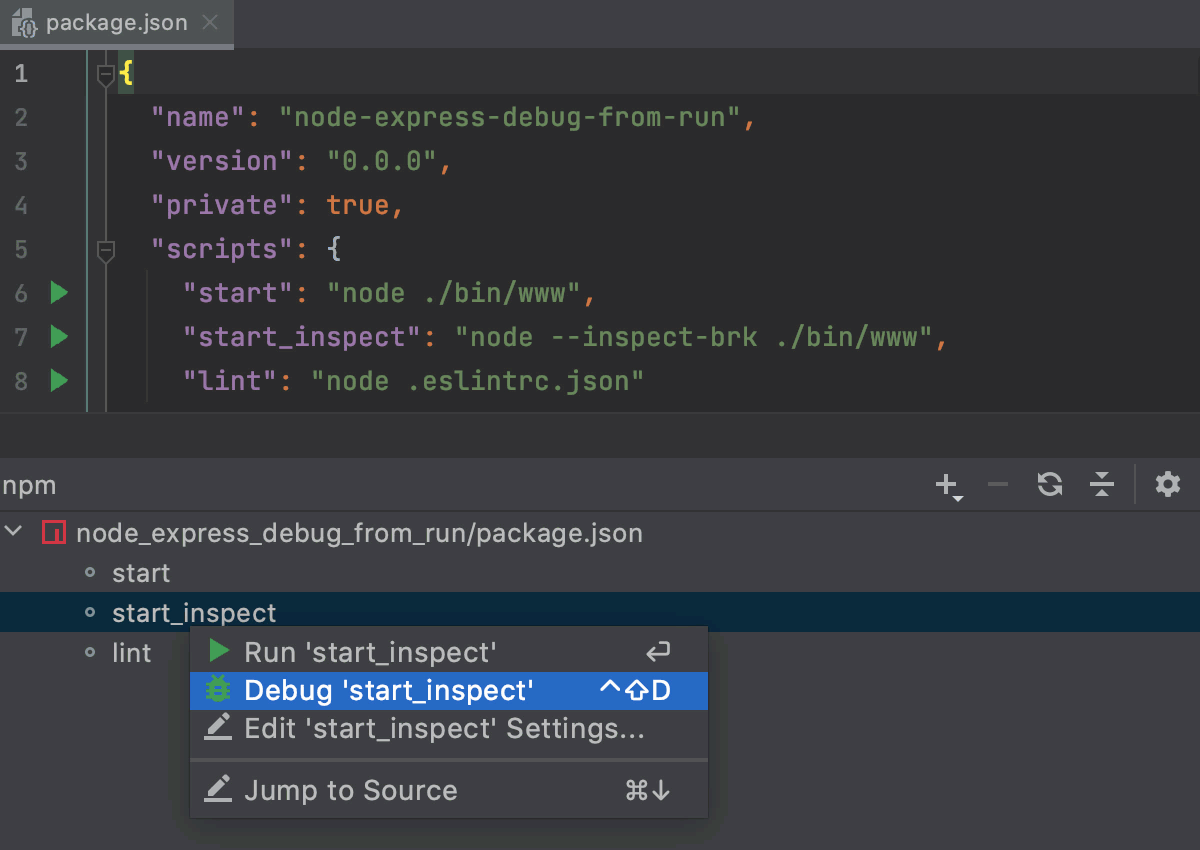The width and height of the screenshot is (1200, 850).
Task: Run the lint script from the gutter
Action: tap(59, 381)
